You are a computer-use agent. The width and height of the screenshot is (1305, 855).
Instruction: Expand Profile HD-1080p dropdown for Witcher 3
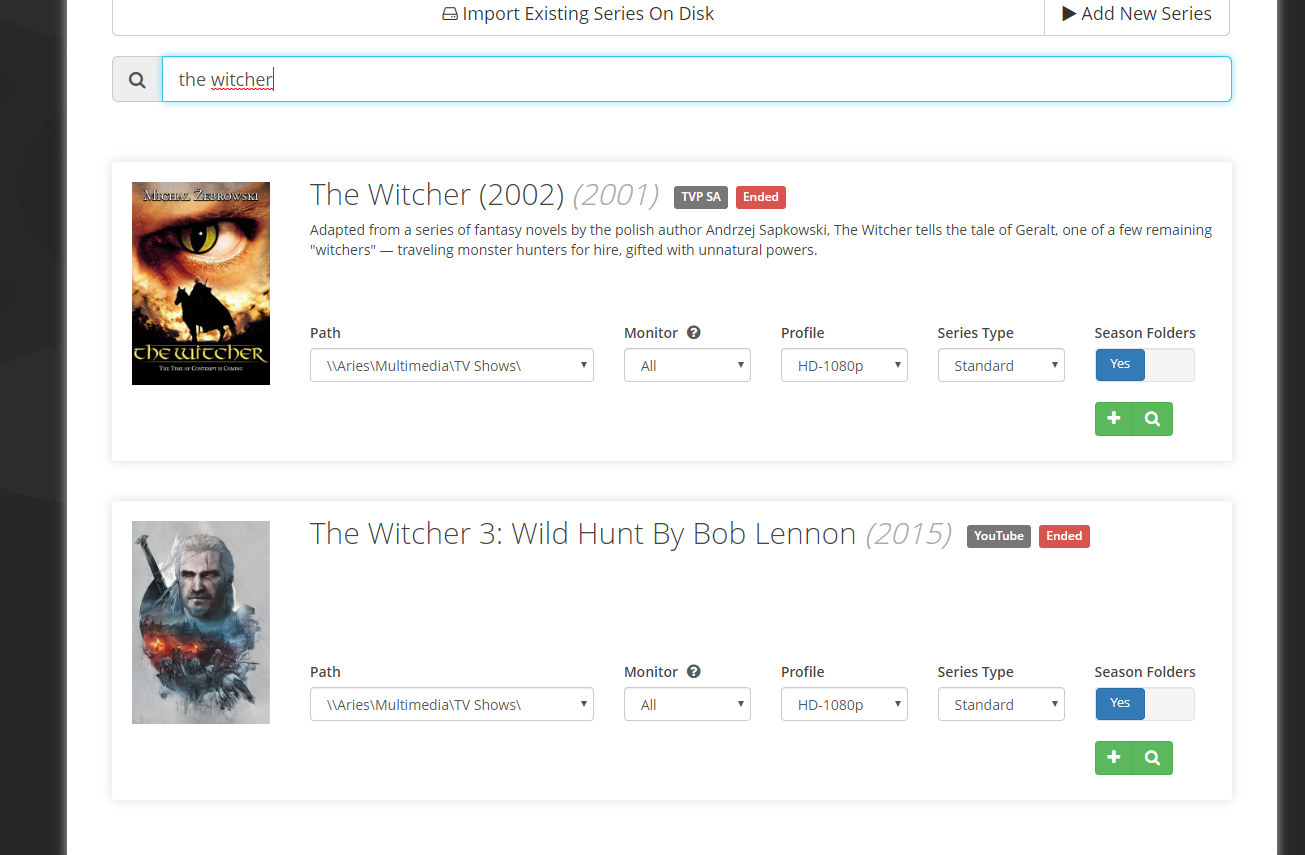[843, 705]
